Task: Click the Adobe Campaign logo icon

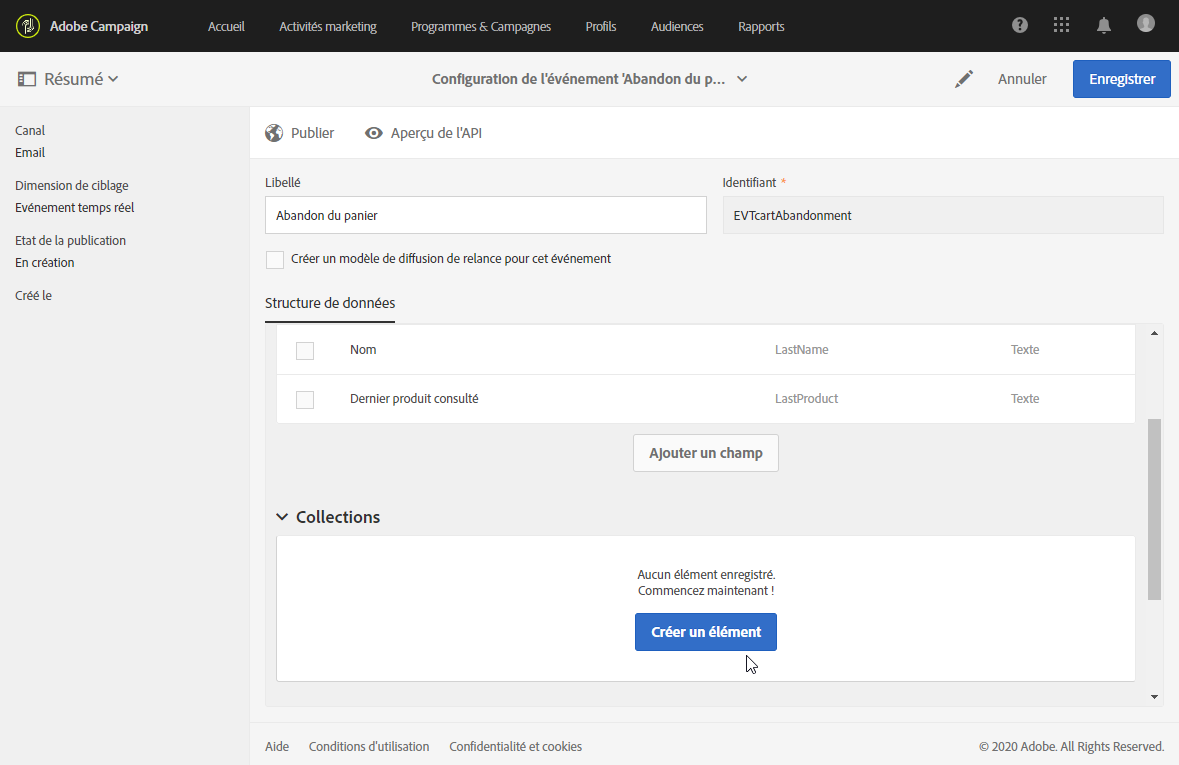Action: tap(28, 26)
